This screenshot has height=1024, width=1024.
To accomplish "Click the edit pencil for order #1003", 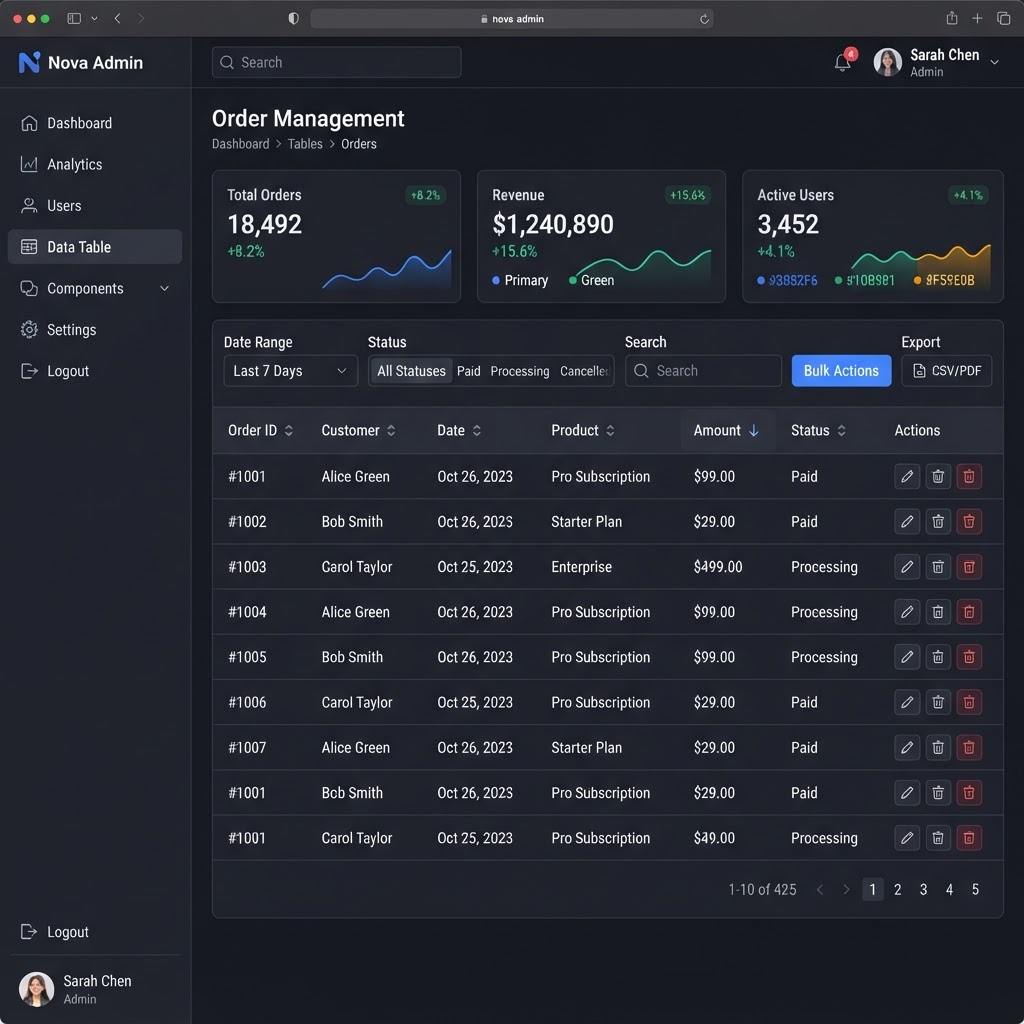I will 906,567.
